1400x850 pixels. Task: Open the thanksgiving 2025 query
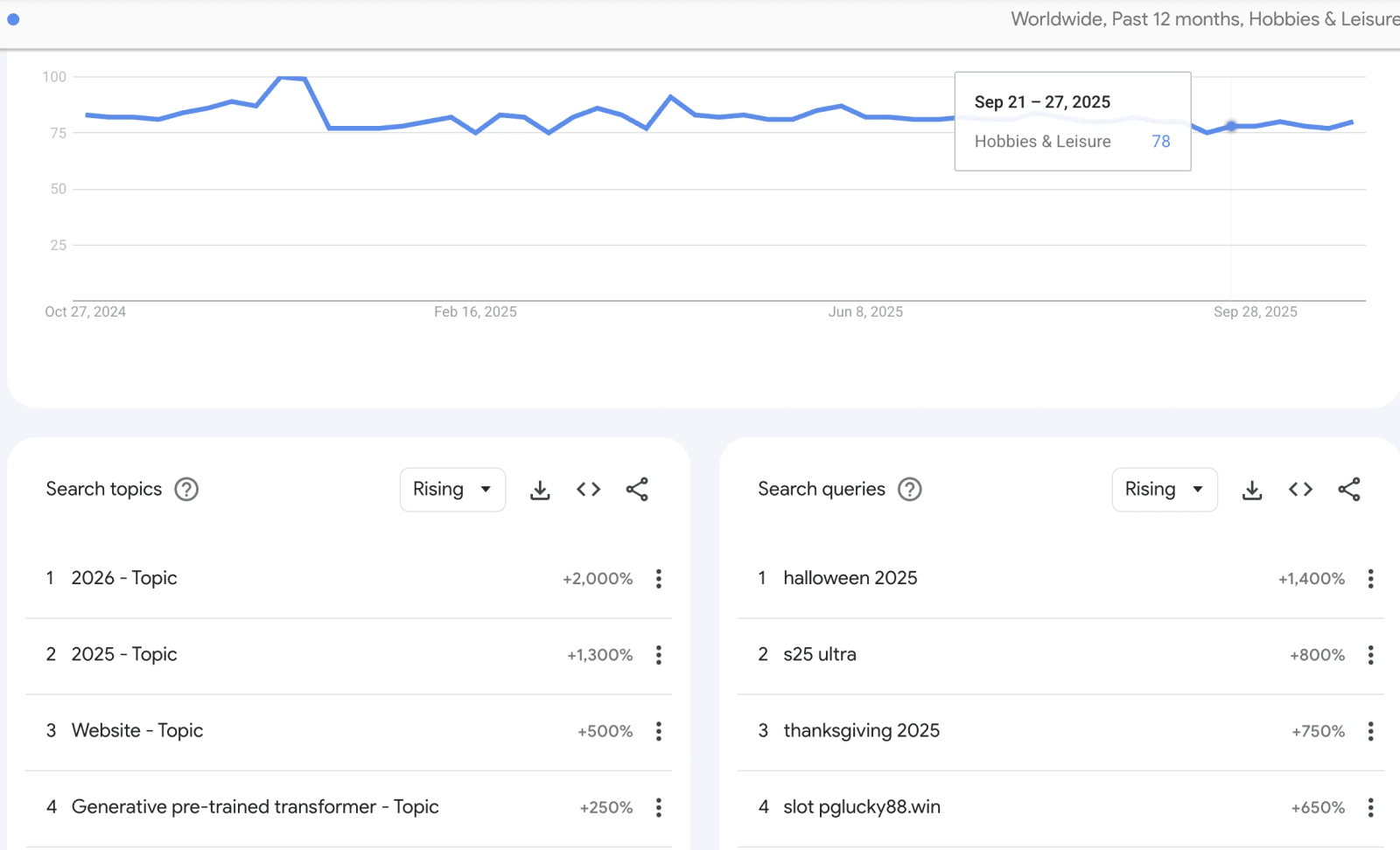click(x=862, y=730)
